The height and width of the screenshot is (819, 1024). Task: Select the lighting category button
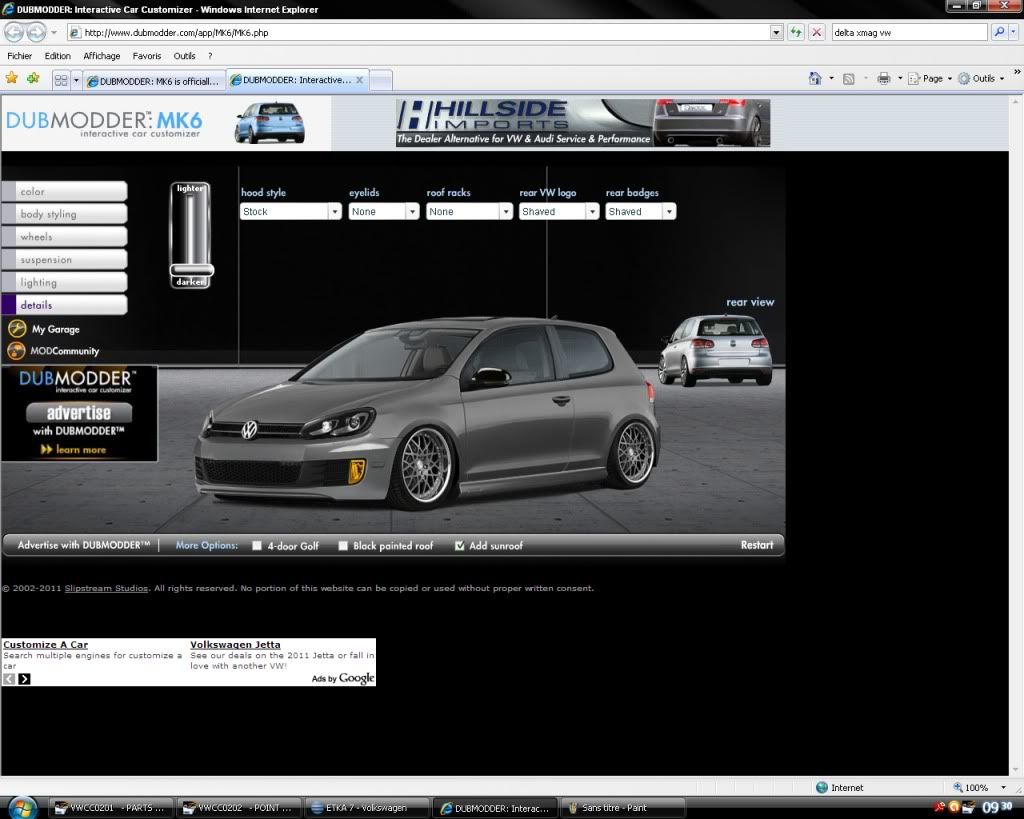click(x=65, y=282)
